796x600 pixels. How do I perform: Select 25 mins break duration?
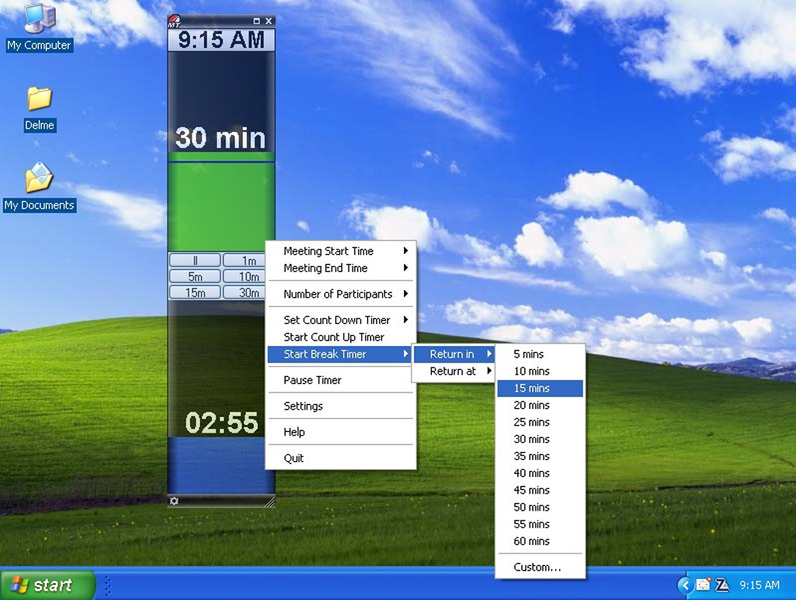point(540,422)
